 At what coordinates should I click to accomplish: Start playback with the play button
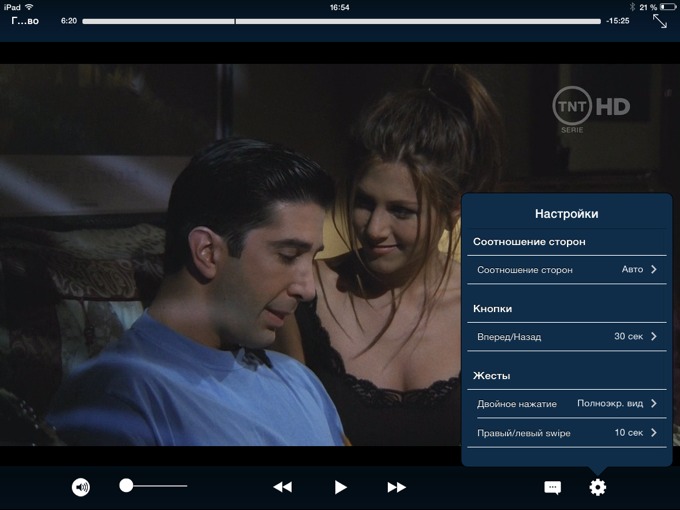340,487
